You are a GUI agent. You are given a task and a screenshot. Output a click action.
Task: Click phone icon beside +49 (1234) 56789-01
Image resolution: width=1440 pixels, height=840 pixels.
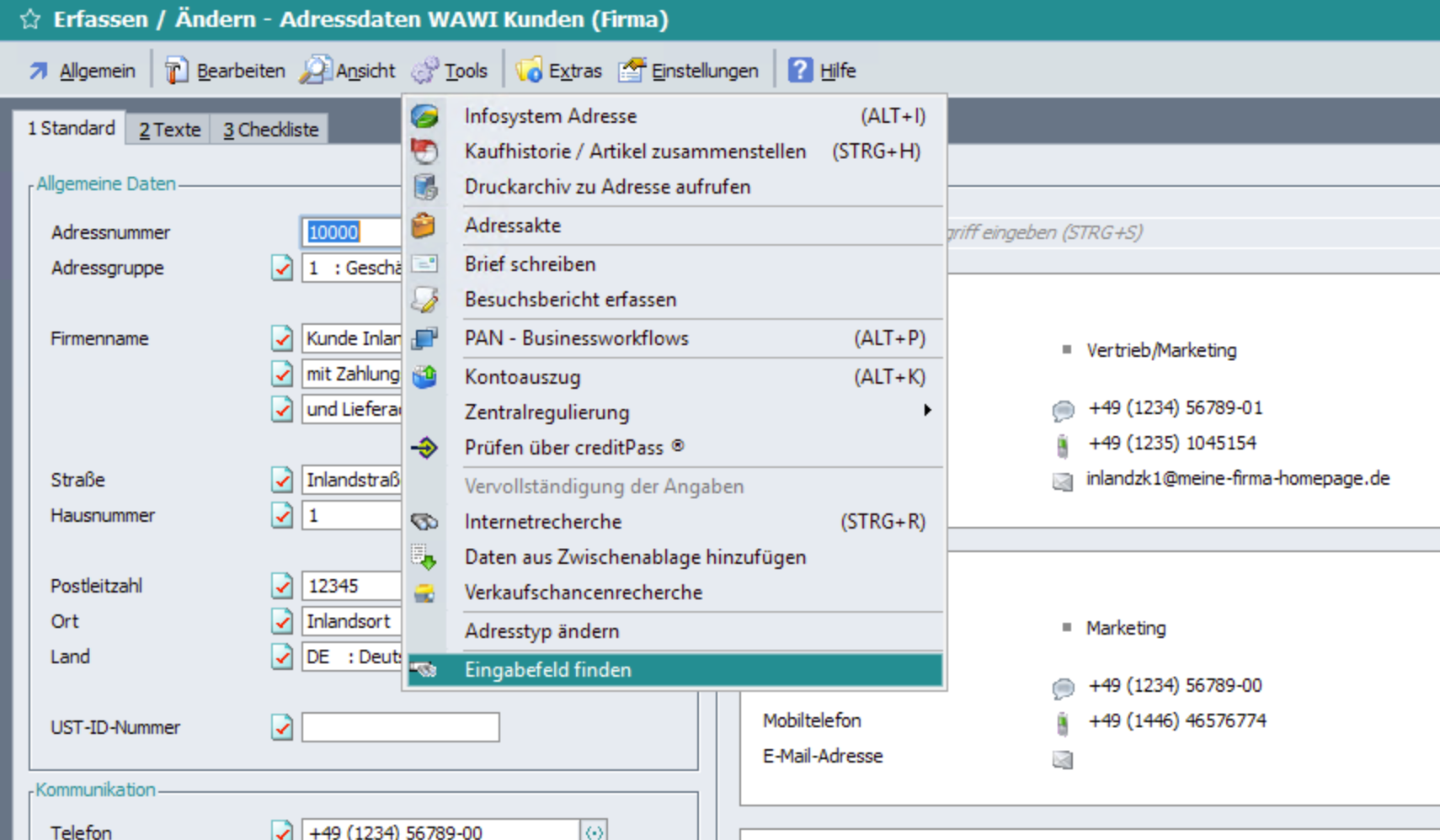1063,410
